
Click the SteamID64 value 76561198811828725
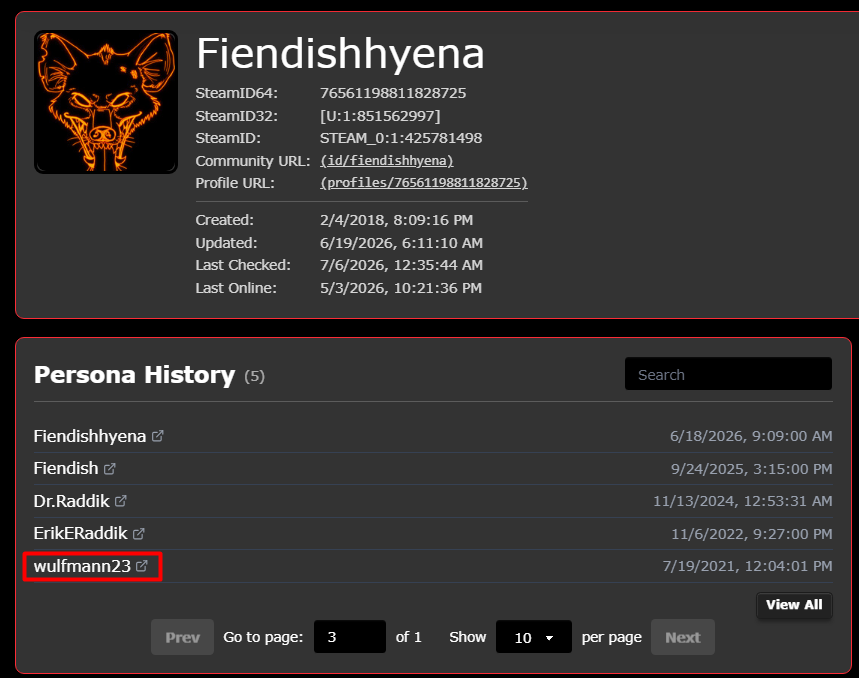pyautogui.click(x=393, y=93)
